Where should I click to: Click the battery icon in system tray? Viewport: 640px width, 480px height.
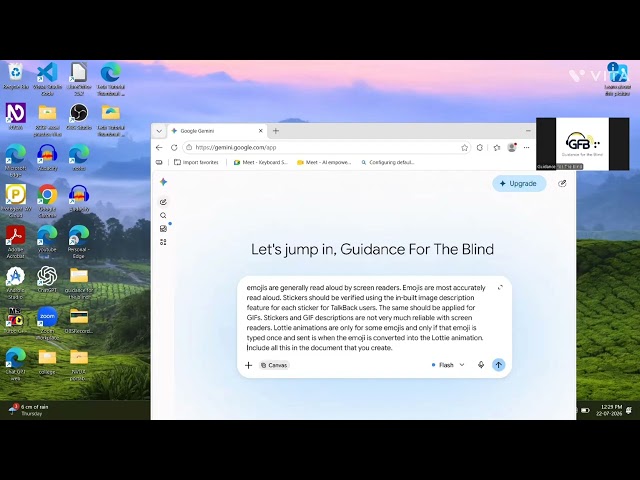(x=585, y=410)
